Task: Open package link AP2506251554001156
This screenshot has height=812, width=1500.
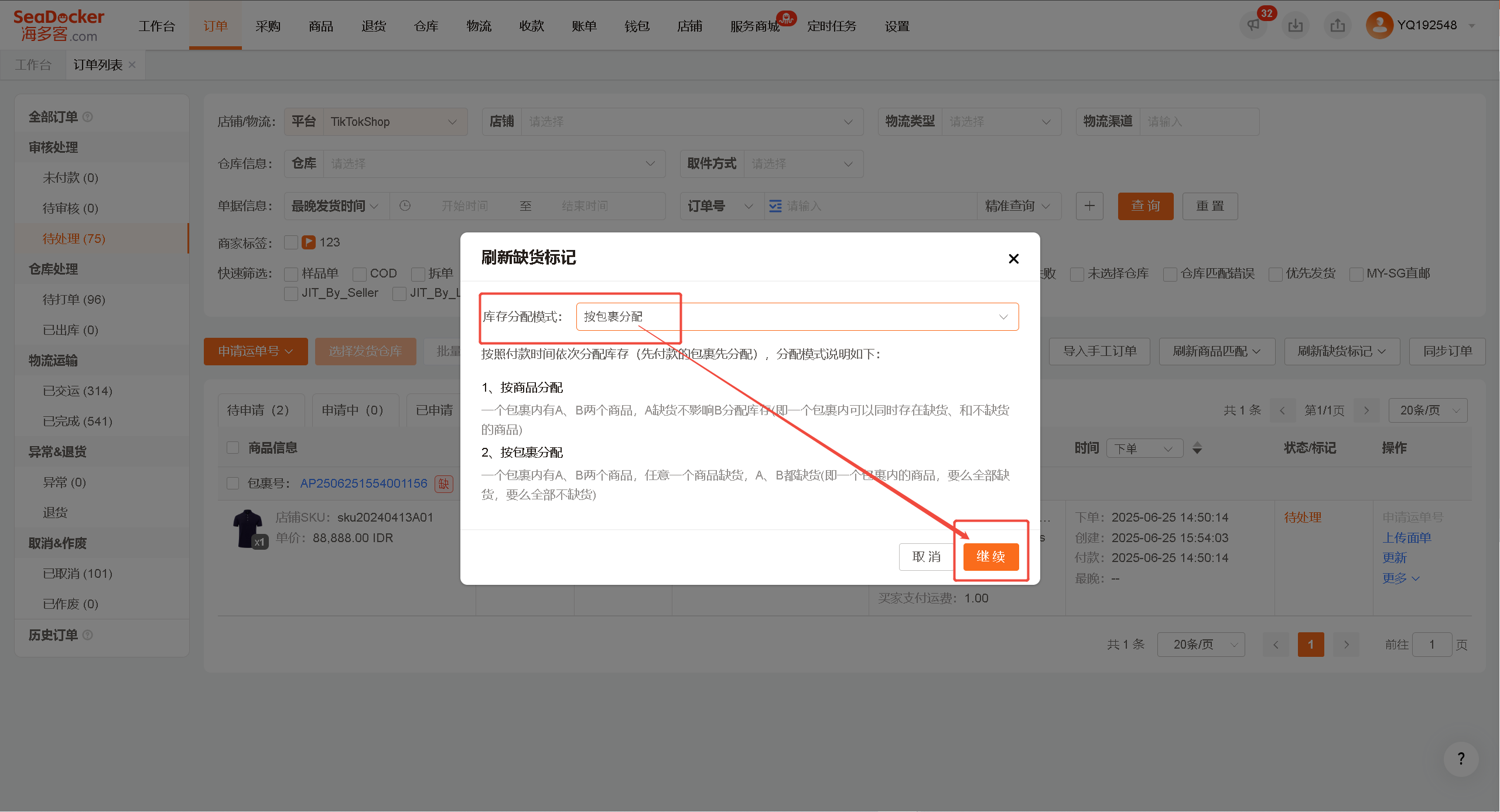Action: click(x=364, y=484)
